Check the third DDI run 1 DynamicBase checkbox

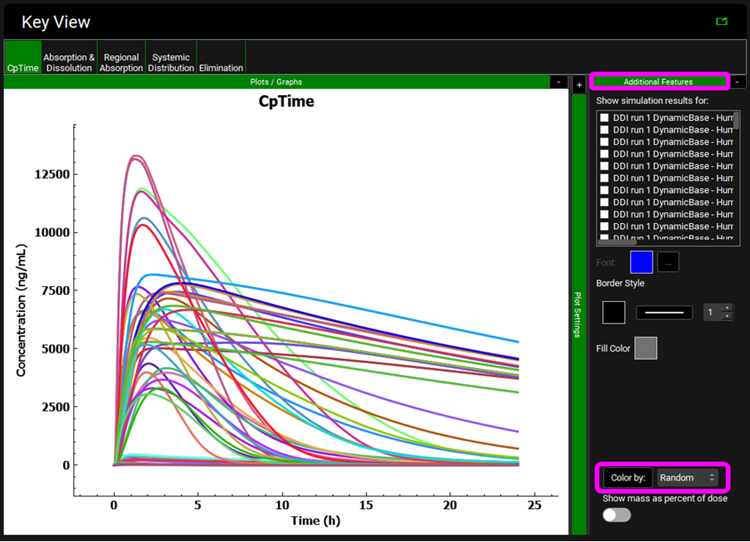click(x=604, y=142)
